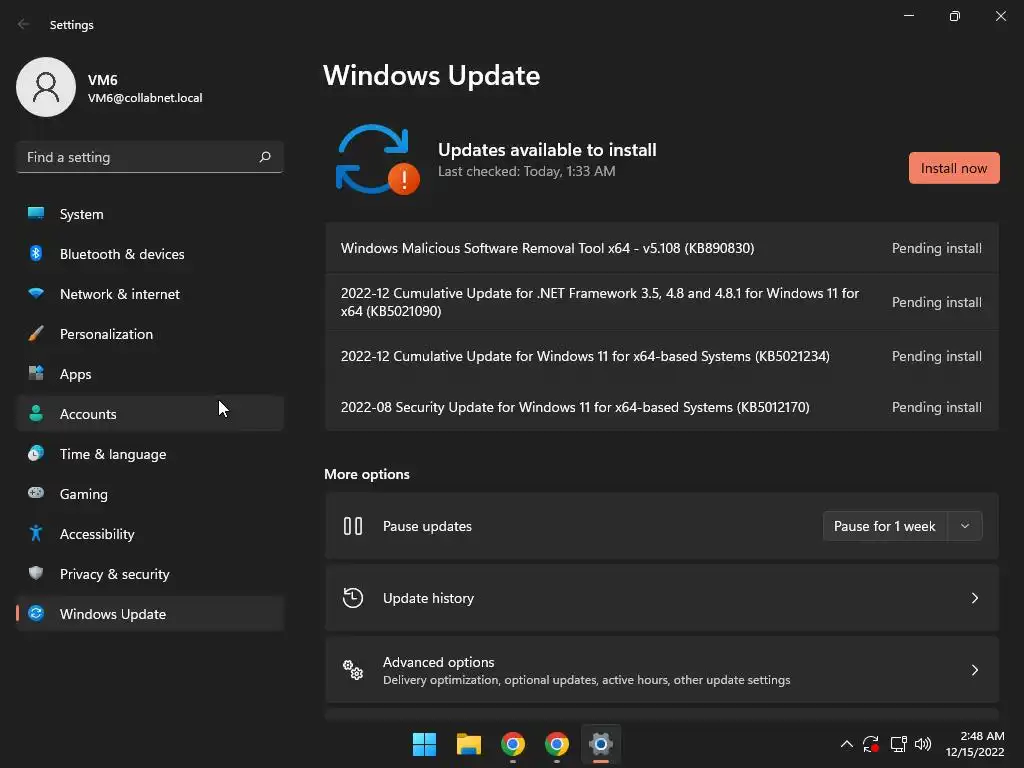1024x768 pixels.
Task: Click the Time & language globe icon
Action: [x=36, y=453]
